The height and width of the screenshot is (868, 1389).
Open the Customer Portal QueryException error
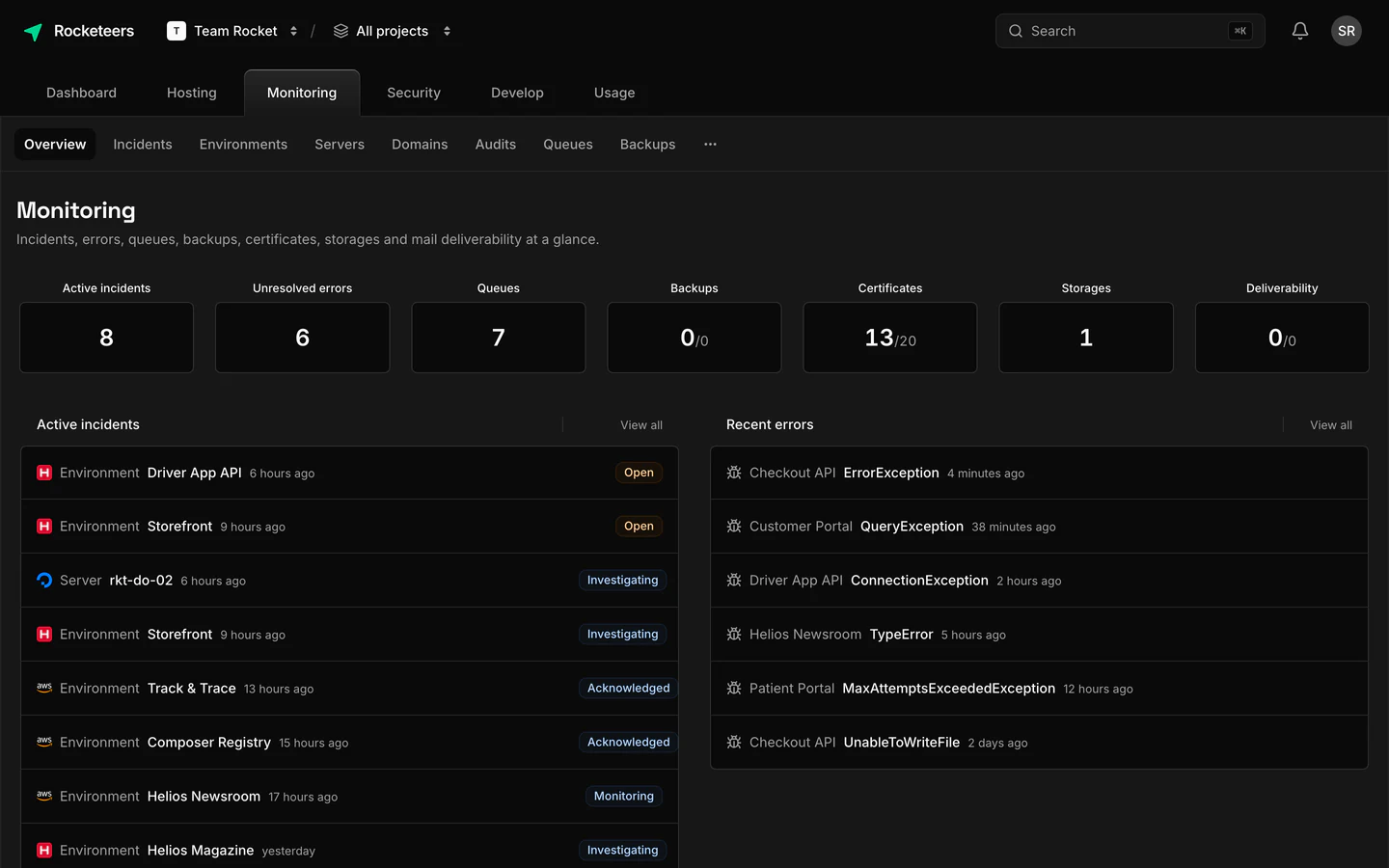tap(1039, 526)
